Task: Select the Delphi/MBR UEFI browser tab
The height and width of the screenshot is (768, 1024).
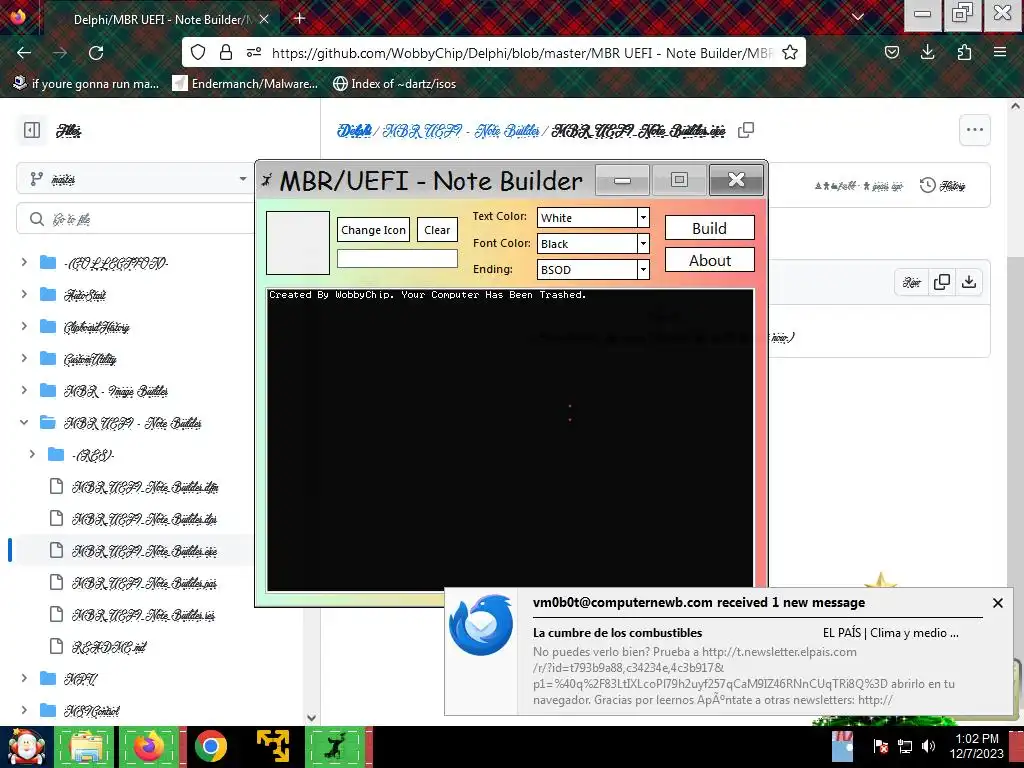Action: coord(161,19)
